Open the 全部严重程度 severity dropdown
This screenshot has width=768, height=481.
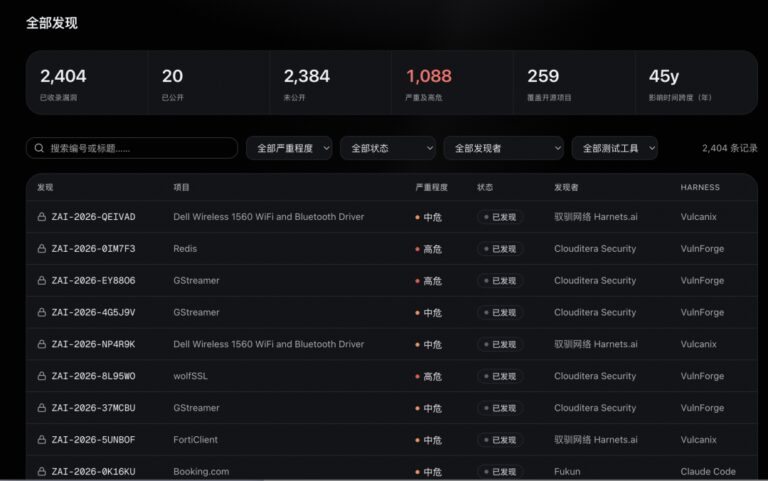(289, 148)
